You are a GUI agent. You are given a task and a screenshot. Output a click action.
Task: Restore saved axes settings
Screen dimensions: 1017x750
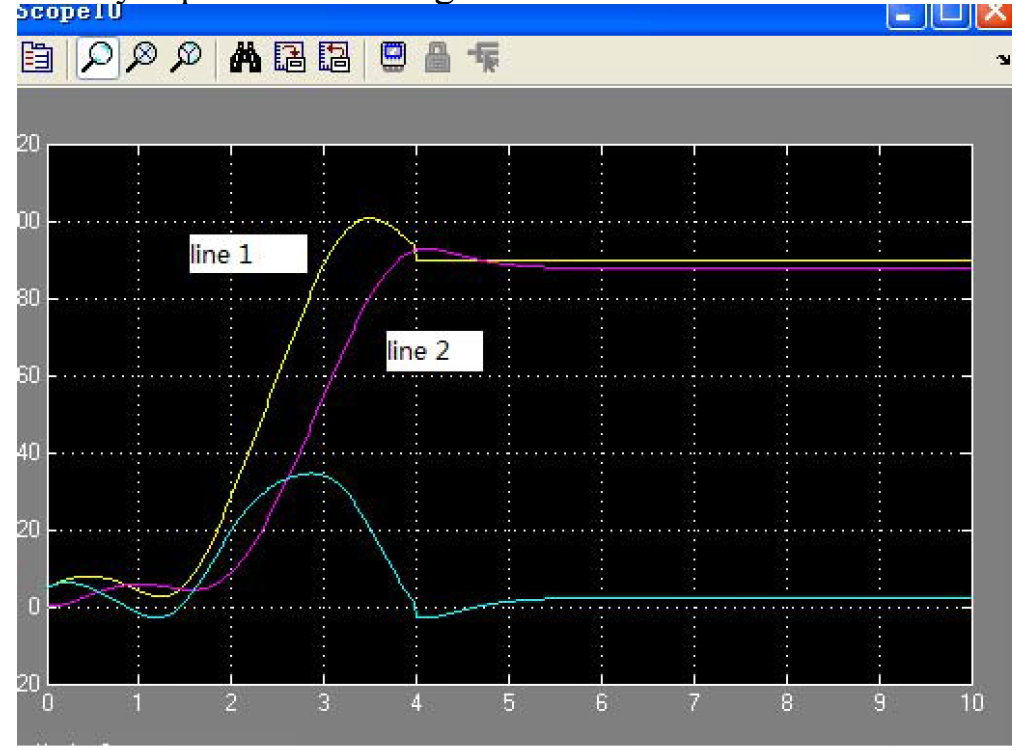[333, 59]
